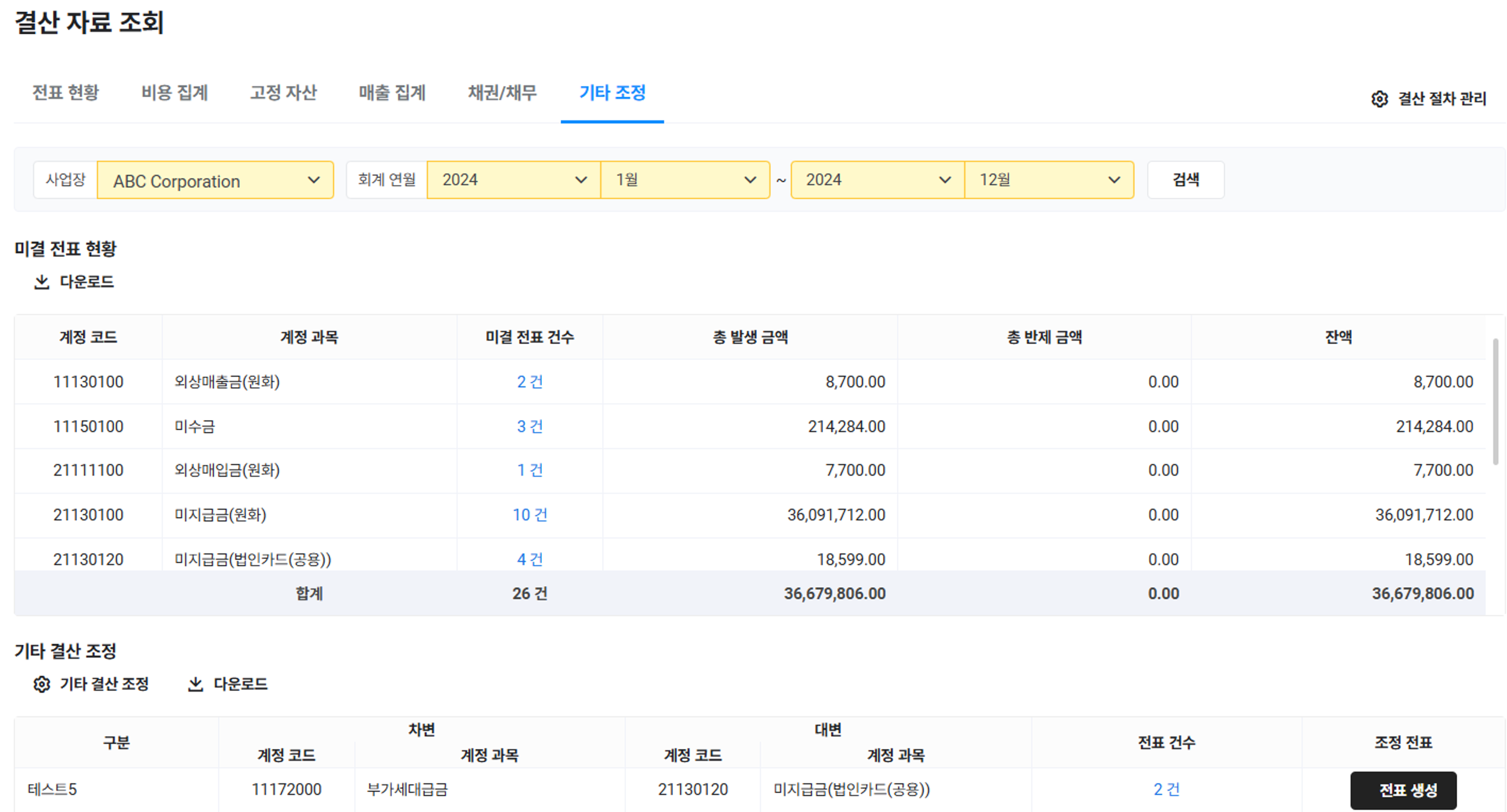Open the 채권/채무 tab
The width and height of the screenshot is (1507, 812).
point(502,92)
